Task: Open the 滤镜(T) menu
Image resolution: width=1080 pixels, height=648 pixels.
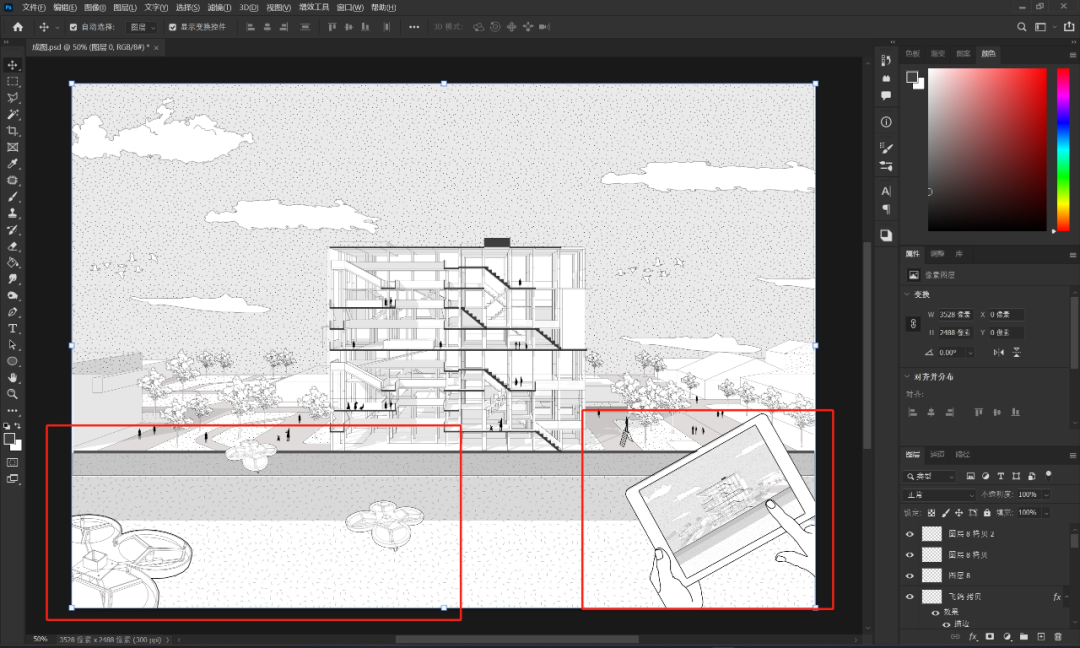Action: 219,8
